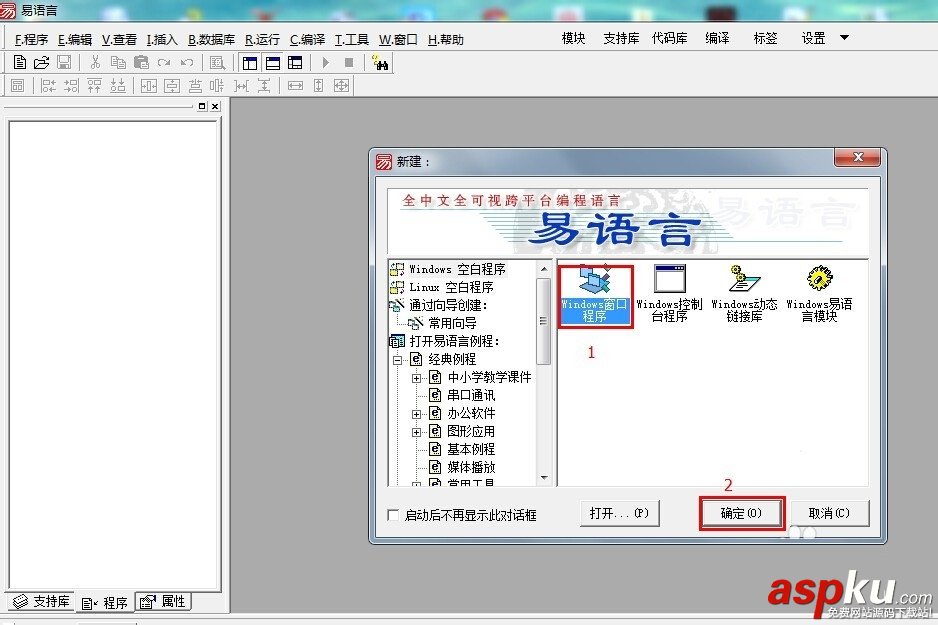Click the center horizontally in window icon
Viewport: 938px width, 625px height.
(148, 86)
